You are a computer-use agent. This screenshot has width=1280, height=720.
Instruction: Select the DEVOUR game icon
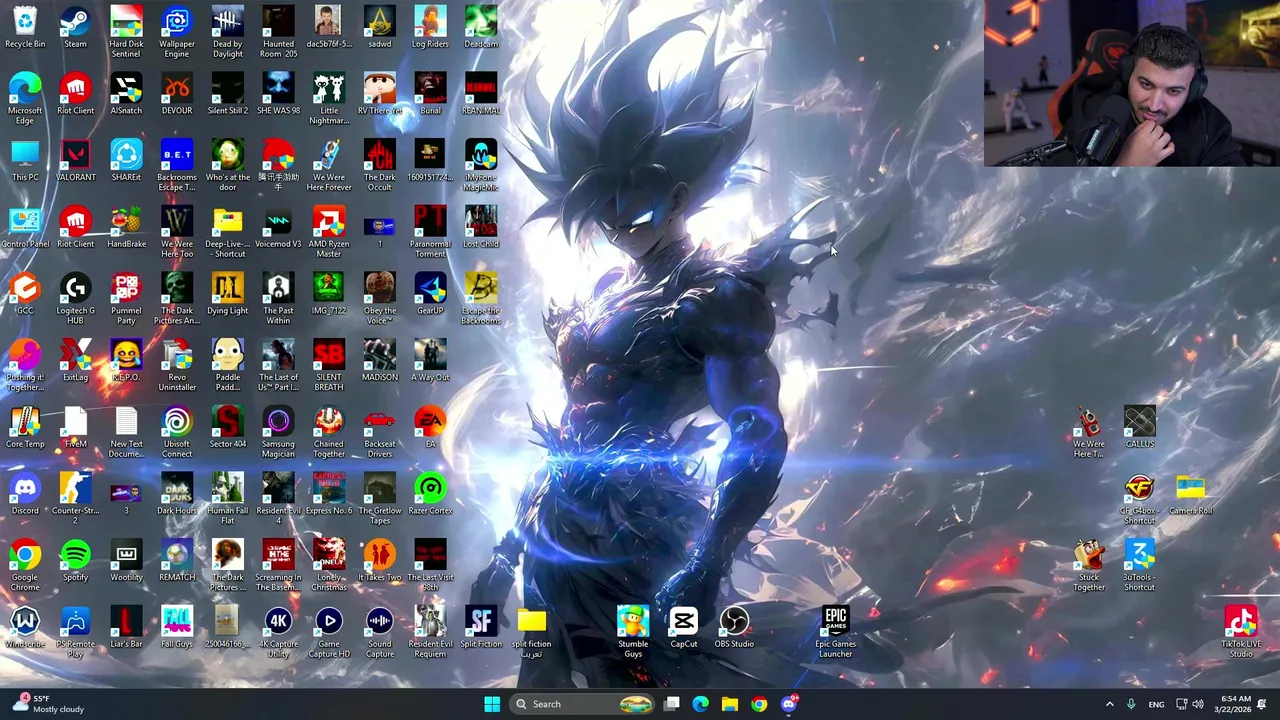(x=177, y=94)
